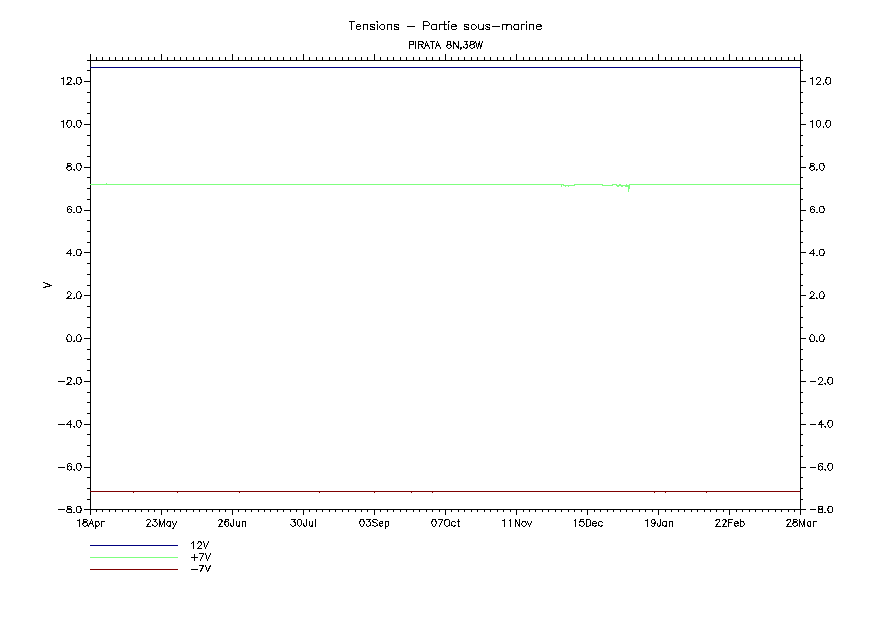Click the '12.0' label on the right axis

tap(820, 81)
